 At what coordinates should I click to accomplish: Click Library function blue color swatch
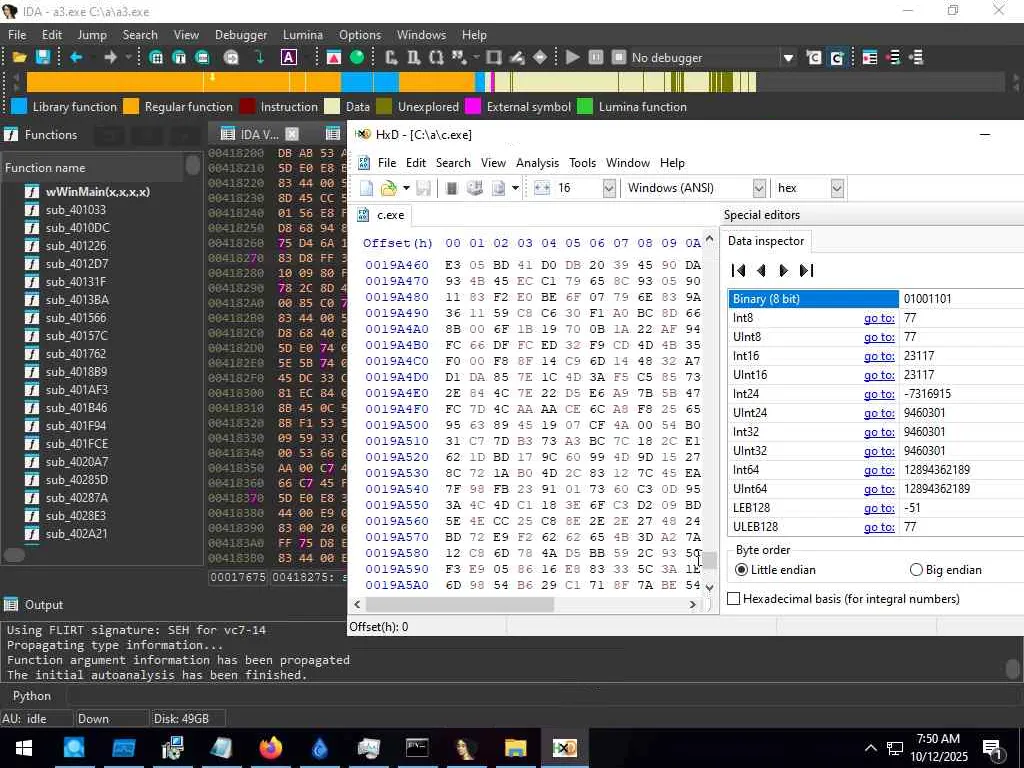[19, 106]
